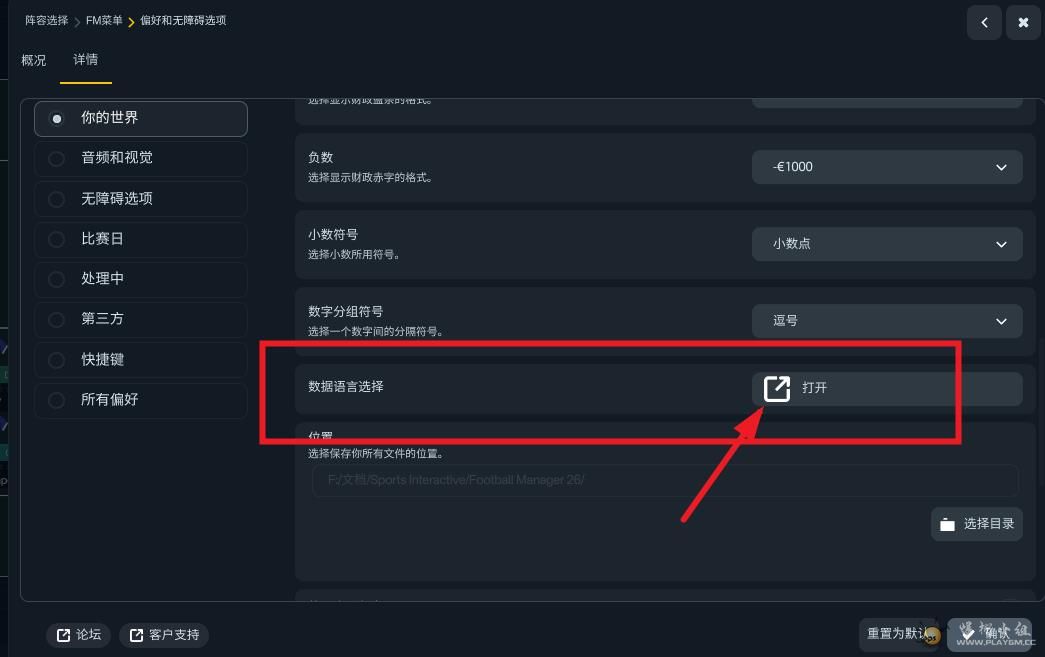Click the 重置为默认 button
The height and width of the screenshot is (657, 1045).
click(x=897, y=634)
